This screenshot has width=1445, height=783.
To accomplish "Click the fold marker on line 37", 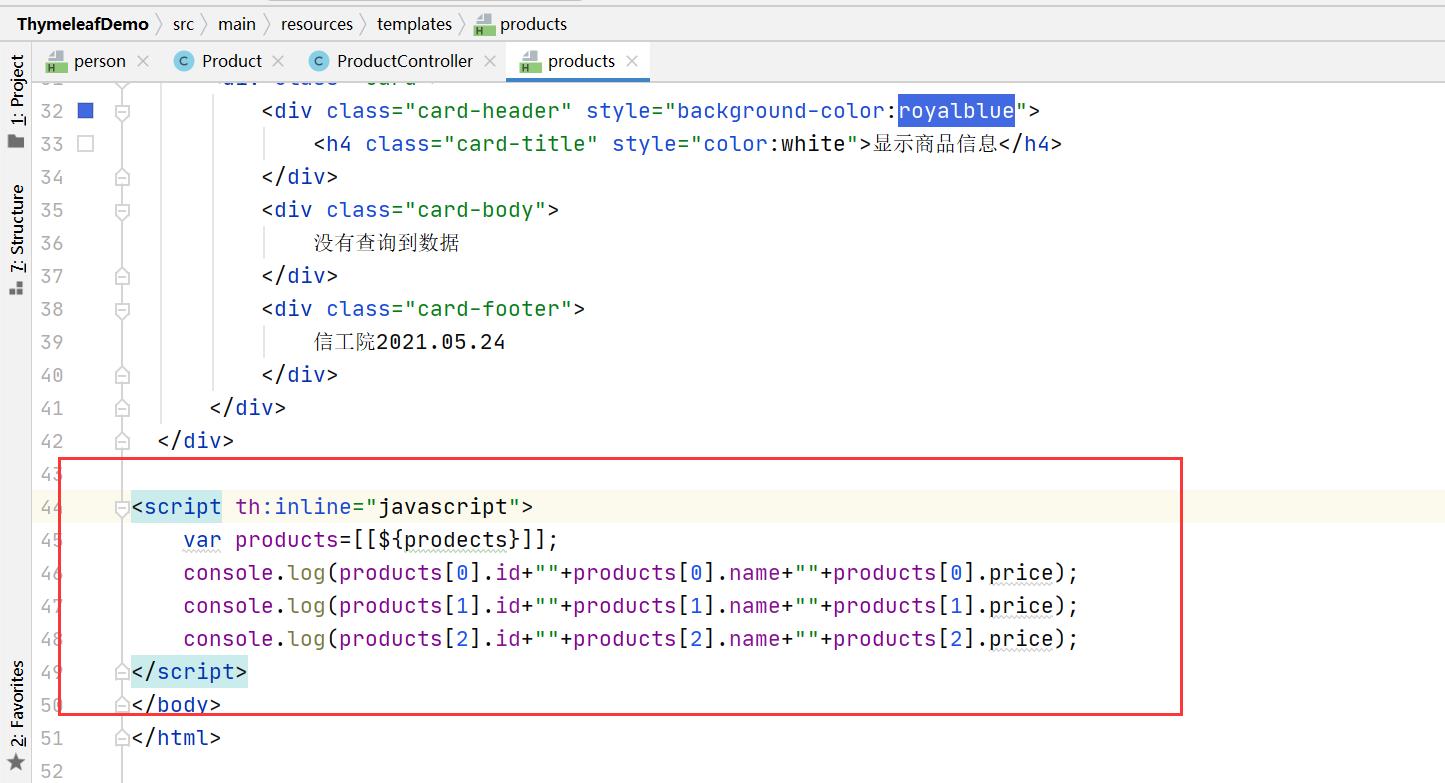I will [x=122, y=277].
